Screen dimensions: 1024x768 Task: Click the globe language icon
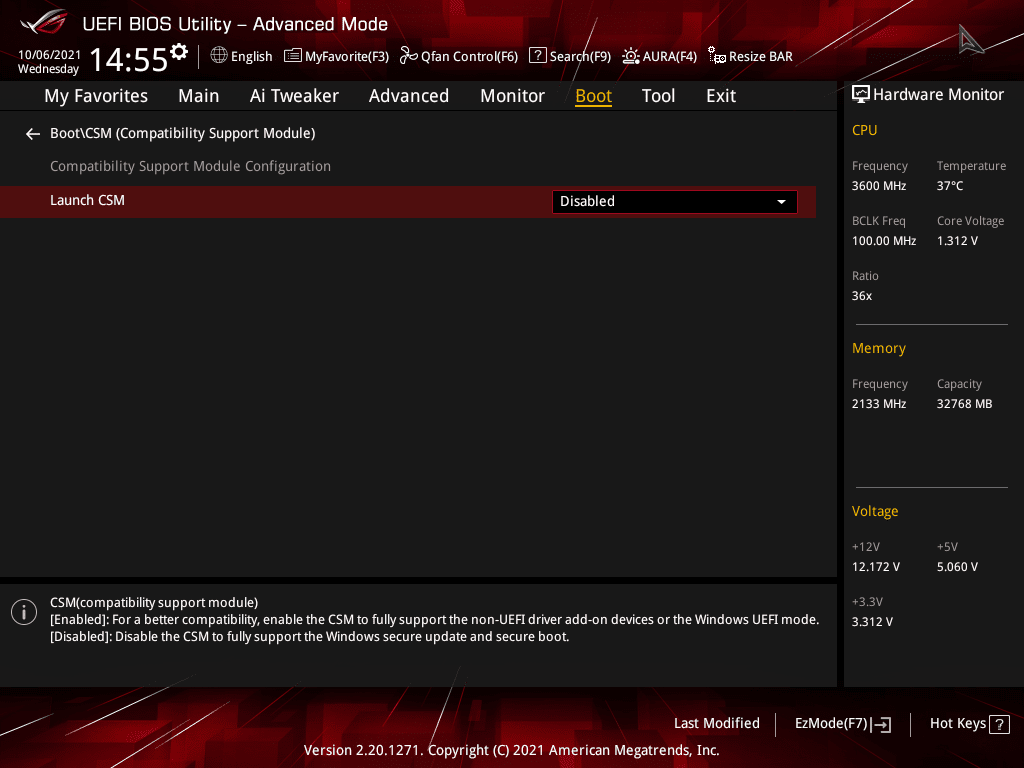(x=219, y=56)
